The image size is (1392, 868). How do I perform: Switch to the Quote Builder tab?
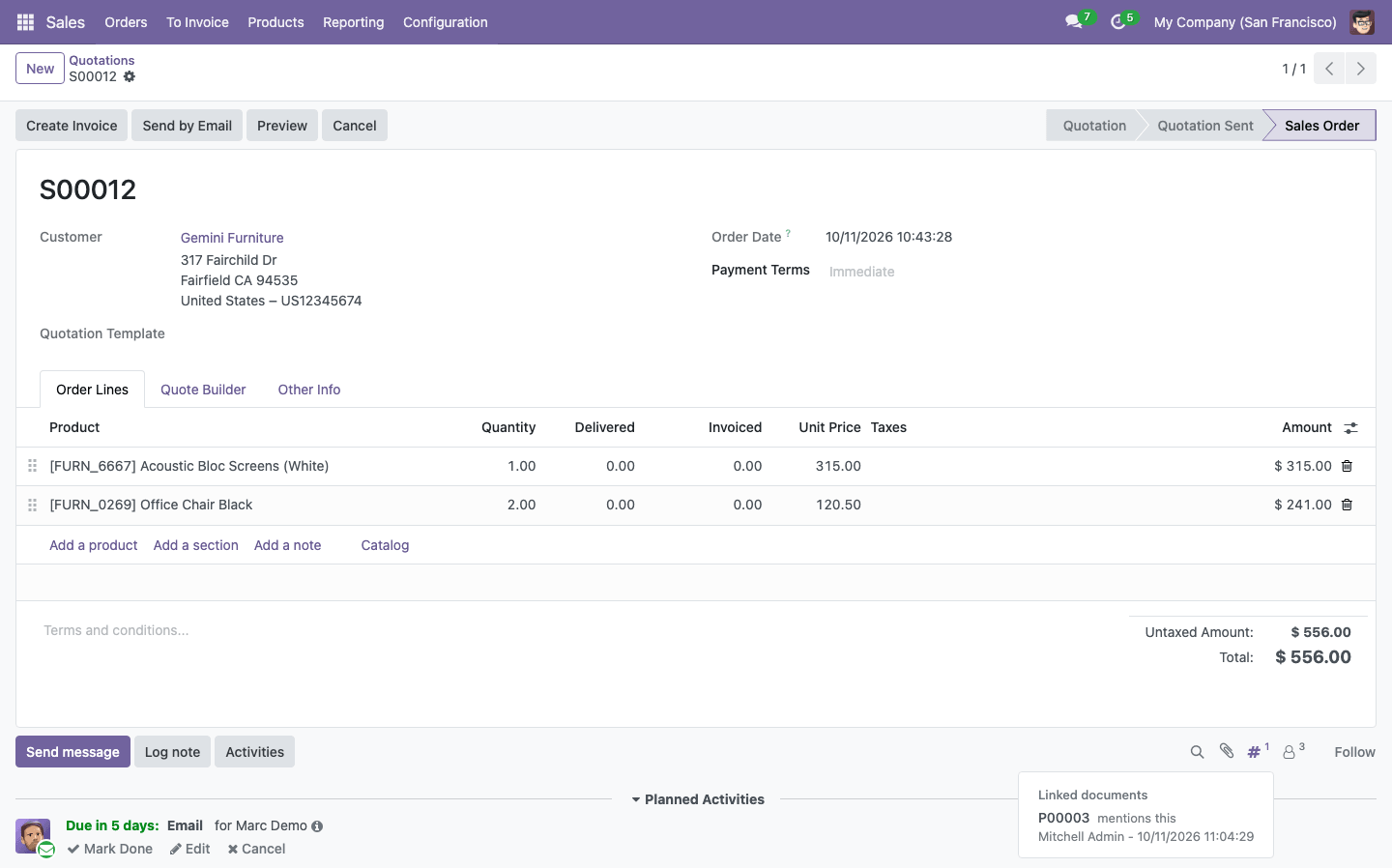[203, 390]
